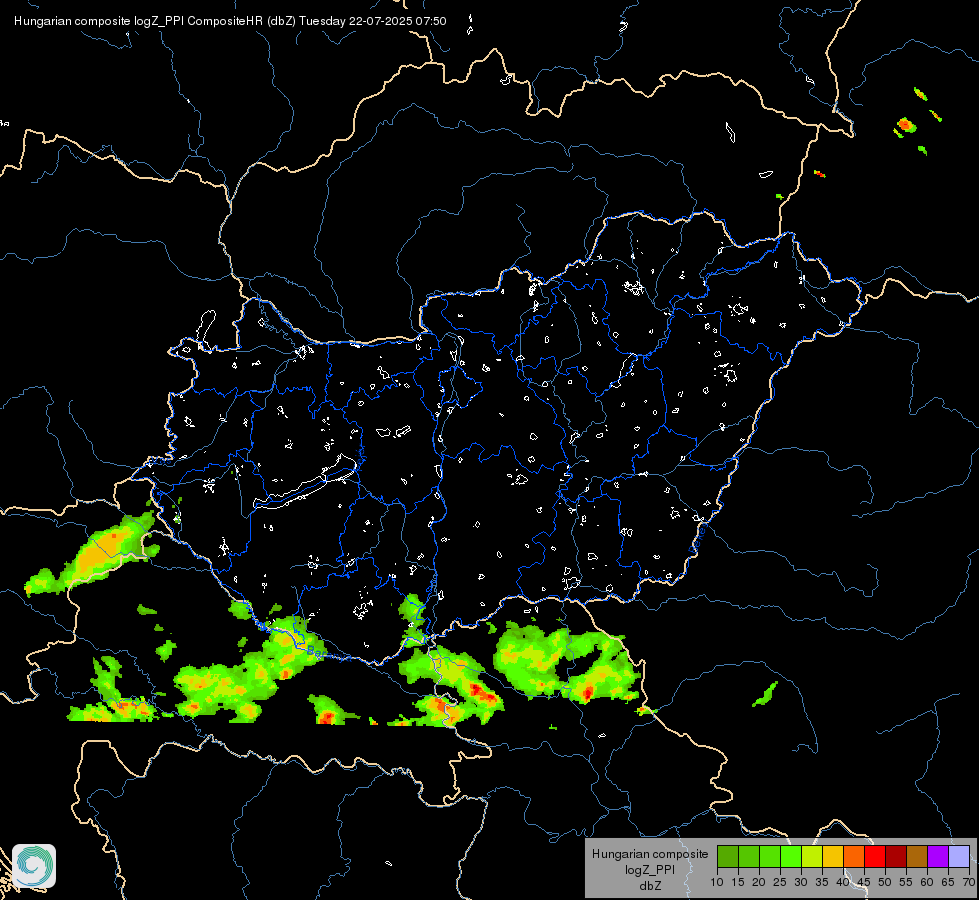Select the 20–25 dBZ green swatch

tap(770, 856)
